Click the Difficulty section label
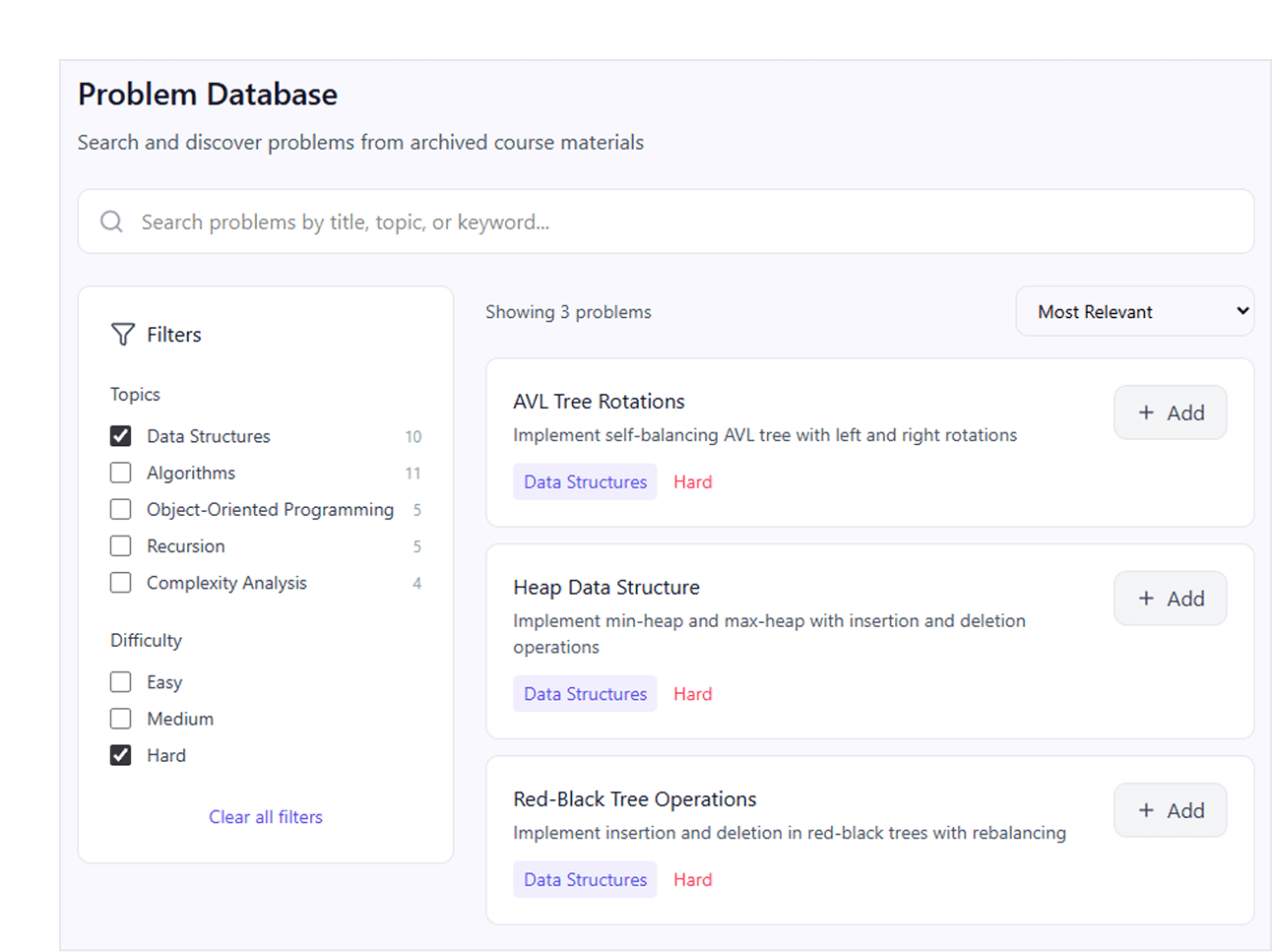The width and height of the screenshot is (1272, 952). coord(146,640)
